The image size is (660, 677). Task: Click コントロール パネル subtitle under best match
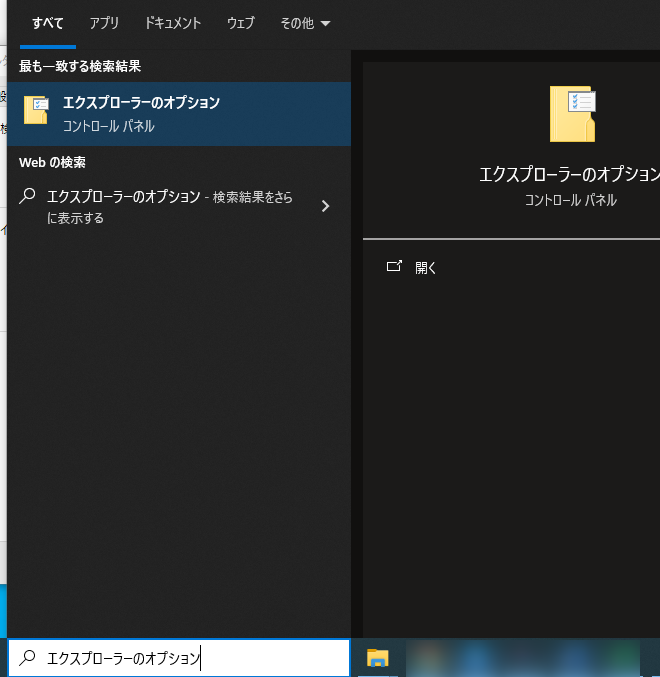[108, 127]
